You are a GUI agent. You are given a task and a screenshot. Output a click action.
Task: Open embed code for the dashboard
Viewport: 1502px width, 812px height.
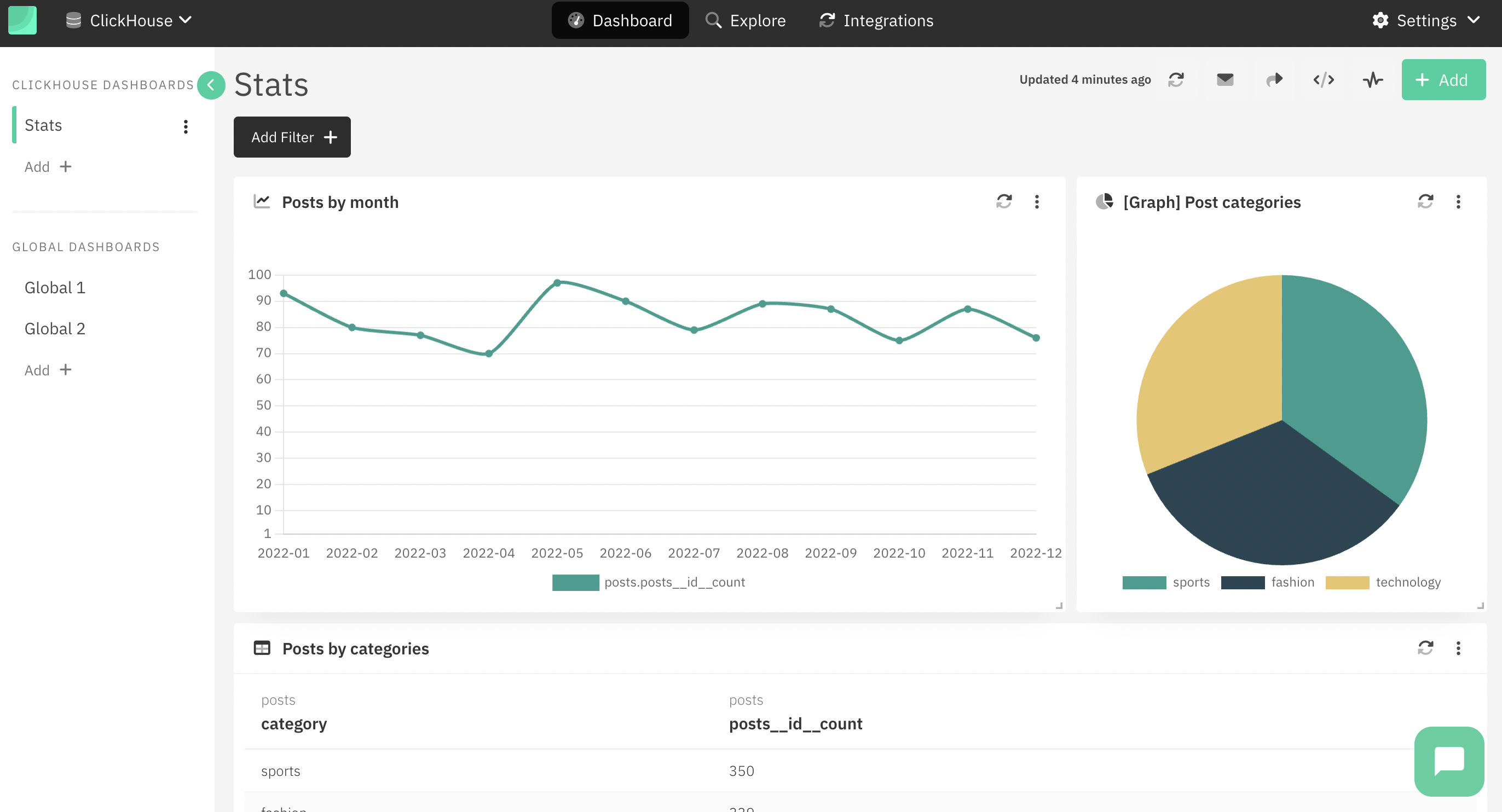(x=1324, y=80)
